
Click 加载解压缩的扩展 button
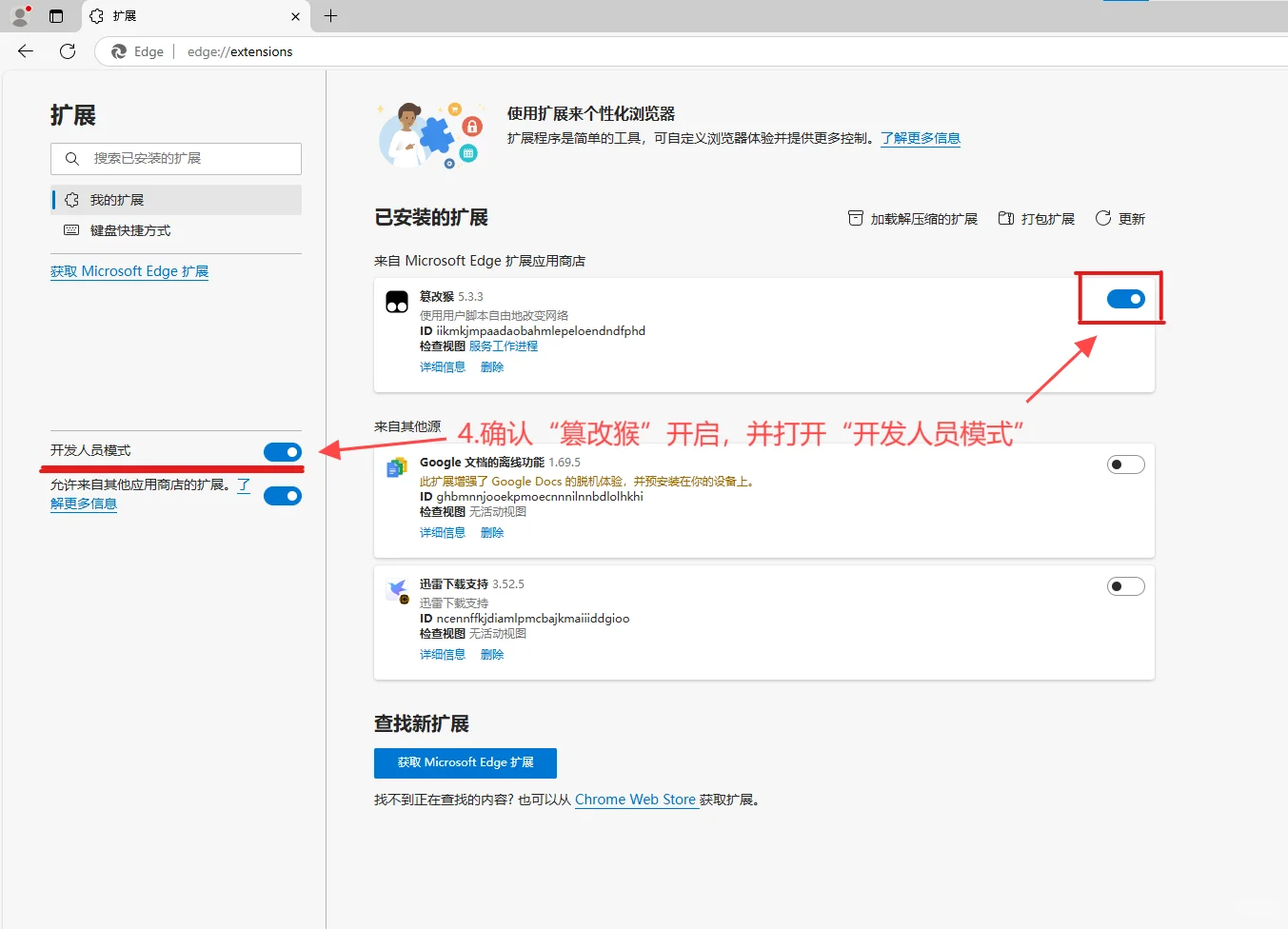[x=913, y=219]
